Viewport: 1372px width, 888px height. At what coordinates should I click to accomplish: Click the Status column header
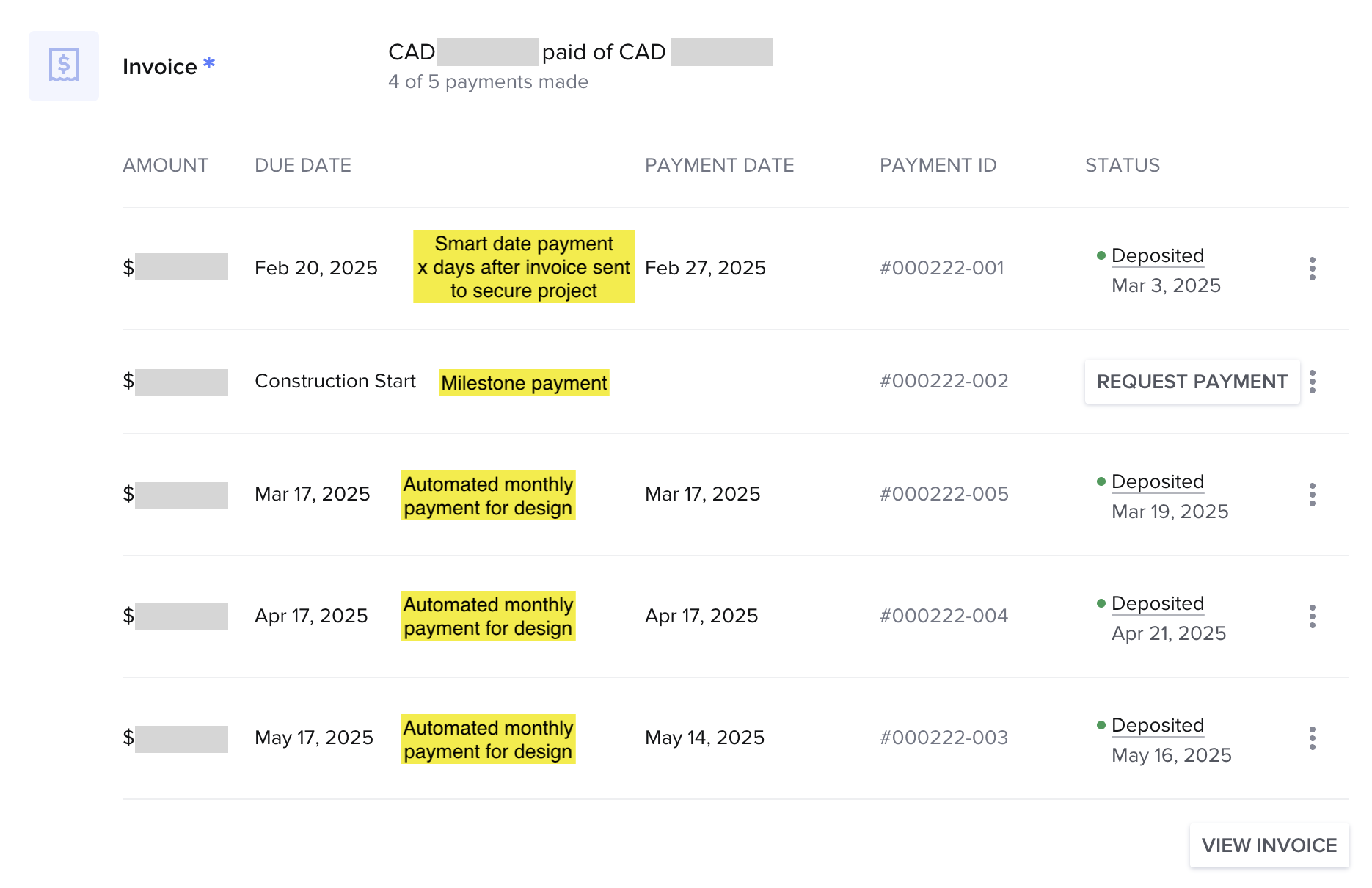pos(1123,165)
